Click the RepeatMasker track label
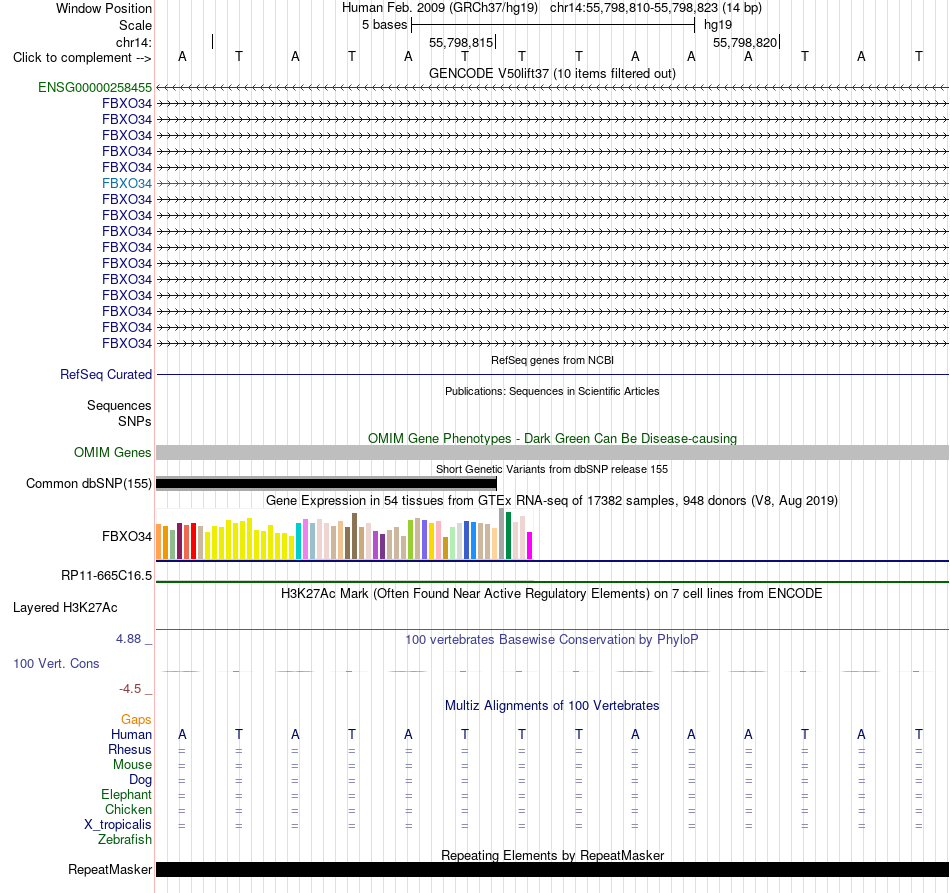 [110, 869]
